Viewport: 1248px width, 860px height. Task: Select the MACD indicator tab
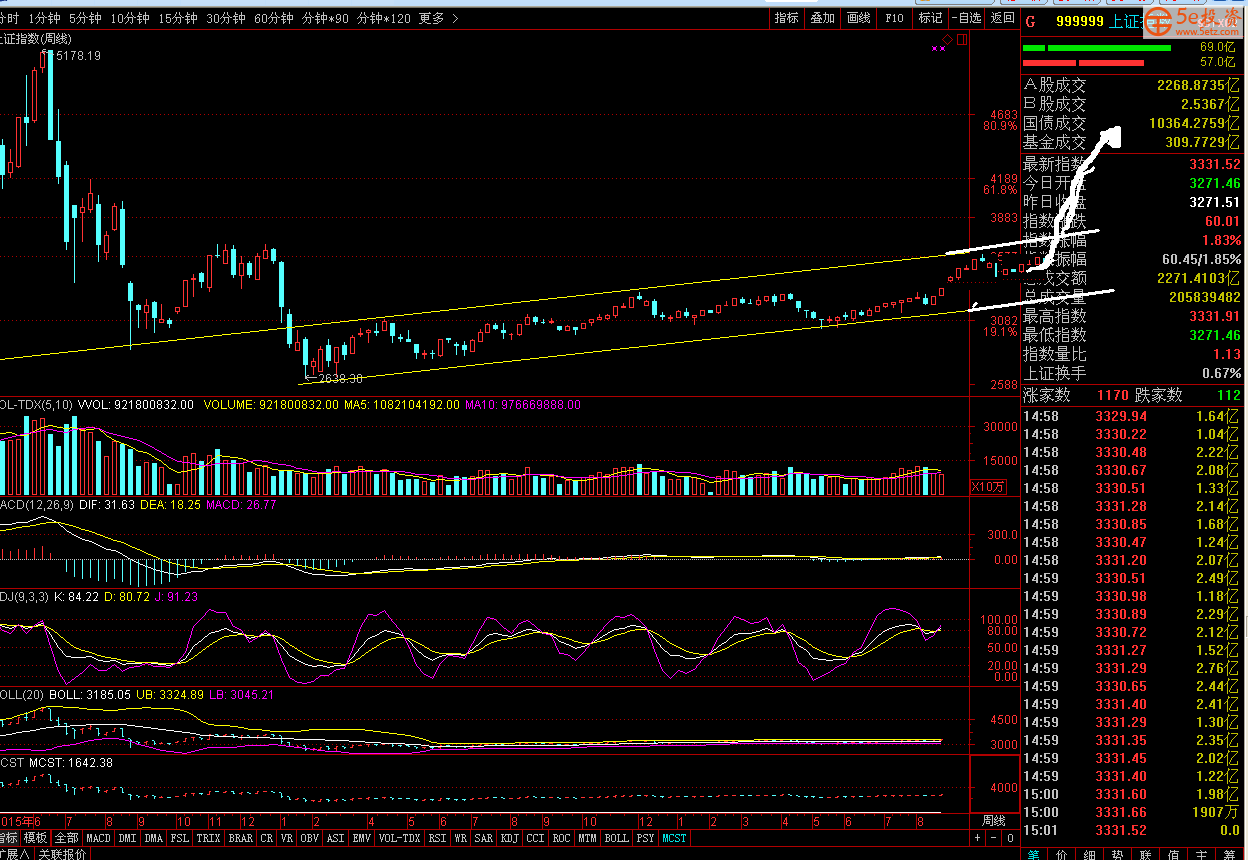coord(99,838)
